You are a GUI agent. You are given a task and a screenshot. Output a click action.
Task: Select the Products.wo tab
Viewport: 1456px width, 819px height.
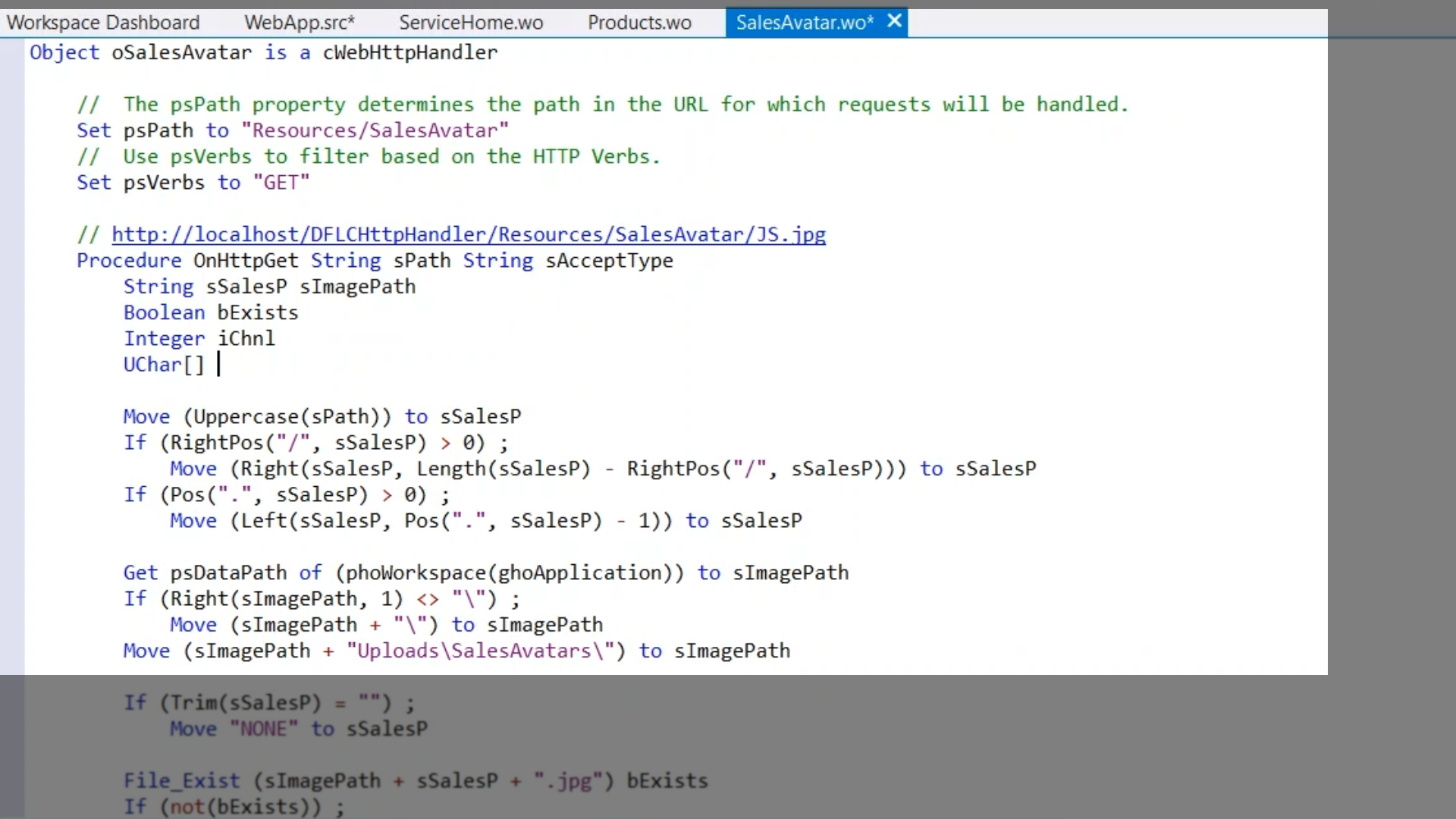pyautogui.click(x=639, y=23)
